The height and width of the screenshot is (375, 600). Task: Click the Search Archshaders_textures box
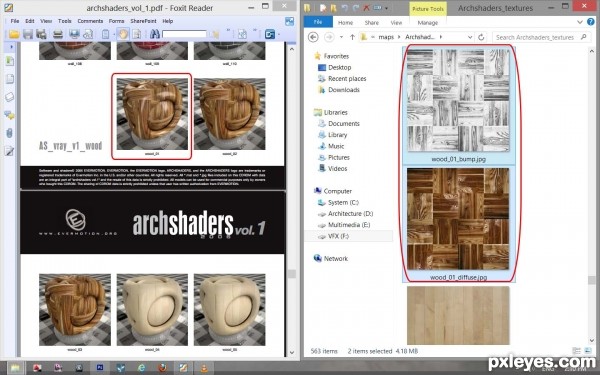tap(541, 37)
